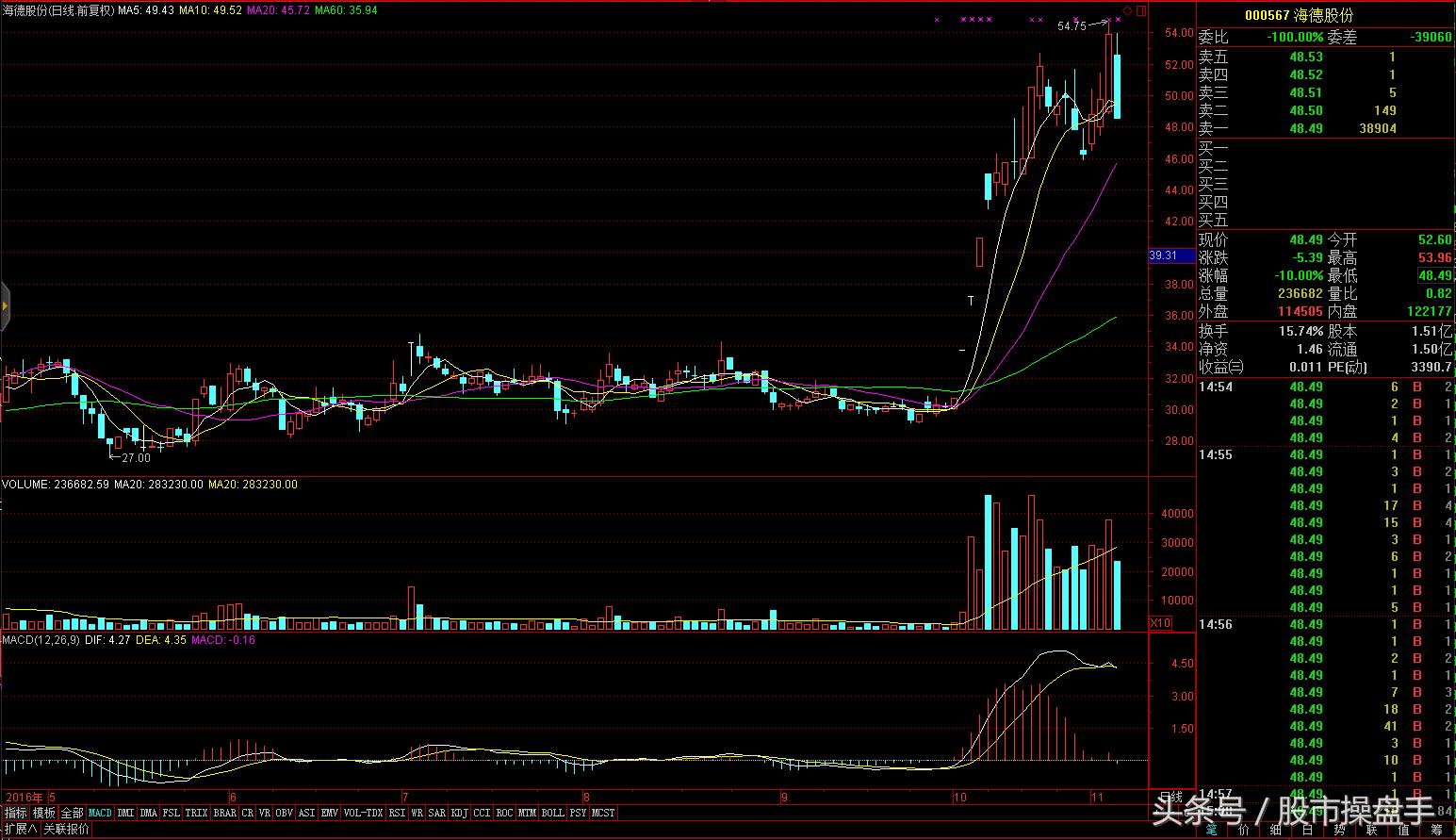This screenshot has width=1456, height=840.
Task: Select the MACD indicator tab
Action: (x=100, y=813)
